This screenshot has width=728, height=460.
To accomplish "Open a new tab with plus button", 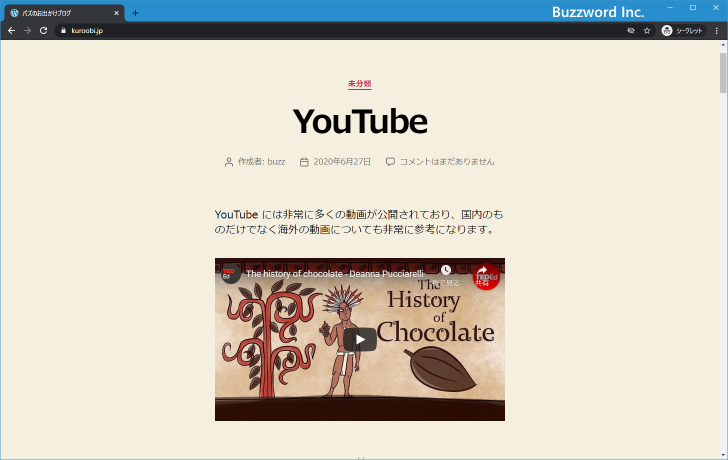I will click(x=135, y=13).
